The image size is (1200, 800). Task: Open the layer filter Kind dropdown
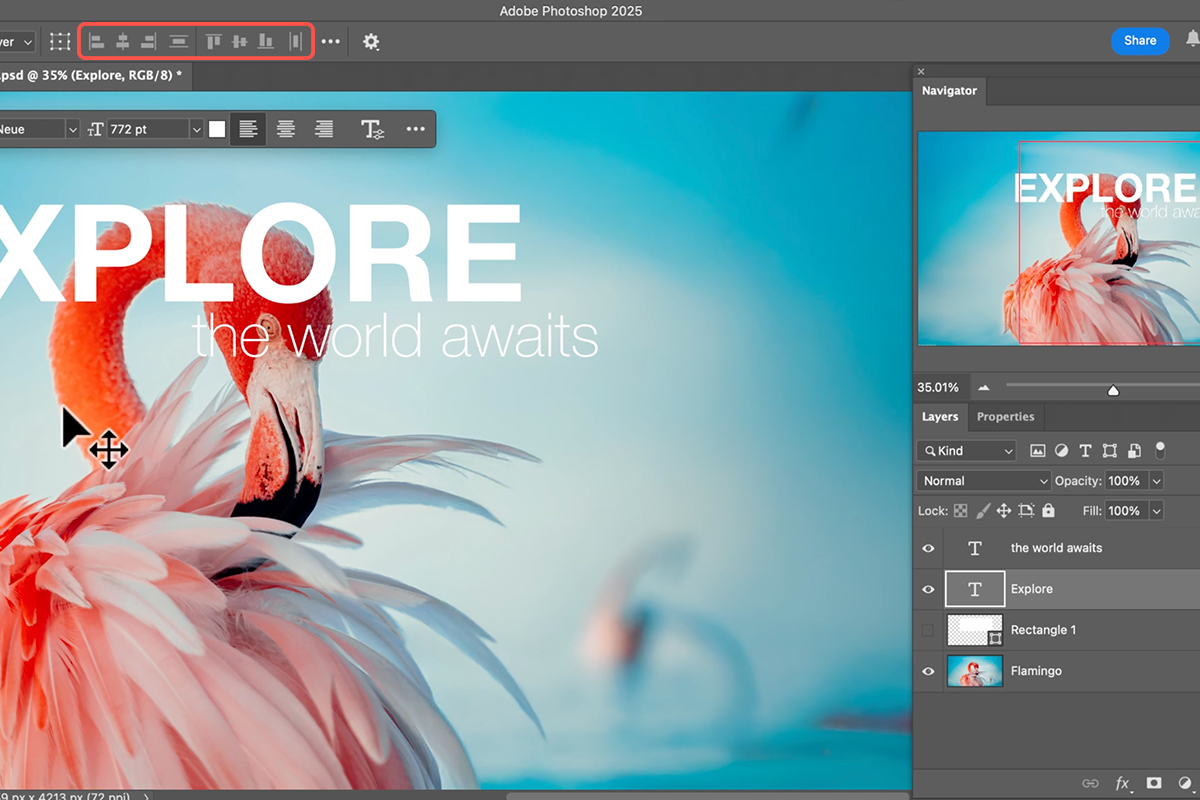(x=965, y=450)
